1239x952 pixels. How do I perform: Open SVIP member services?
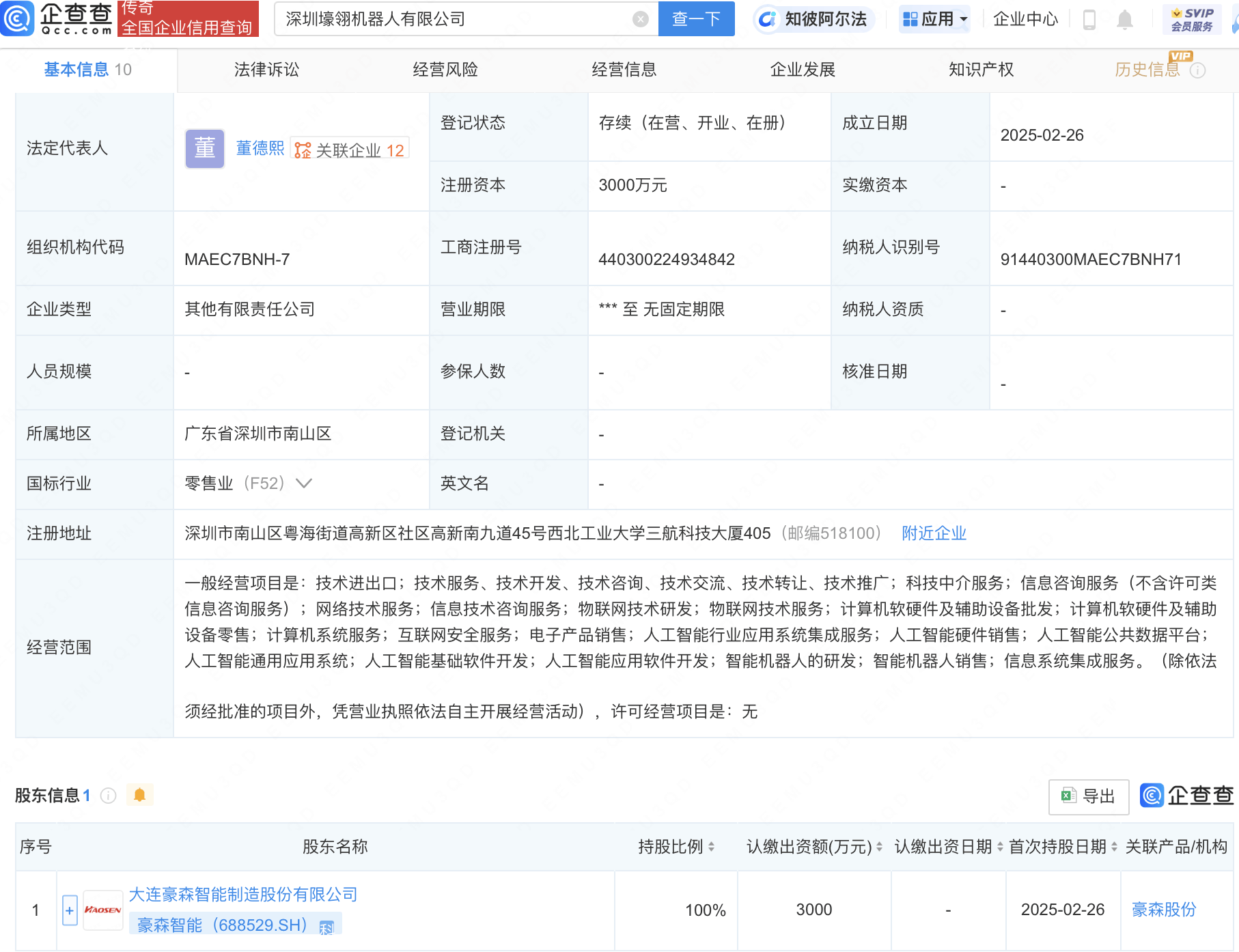click(x=1192, y=19)
